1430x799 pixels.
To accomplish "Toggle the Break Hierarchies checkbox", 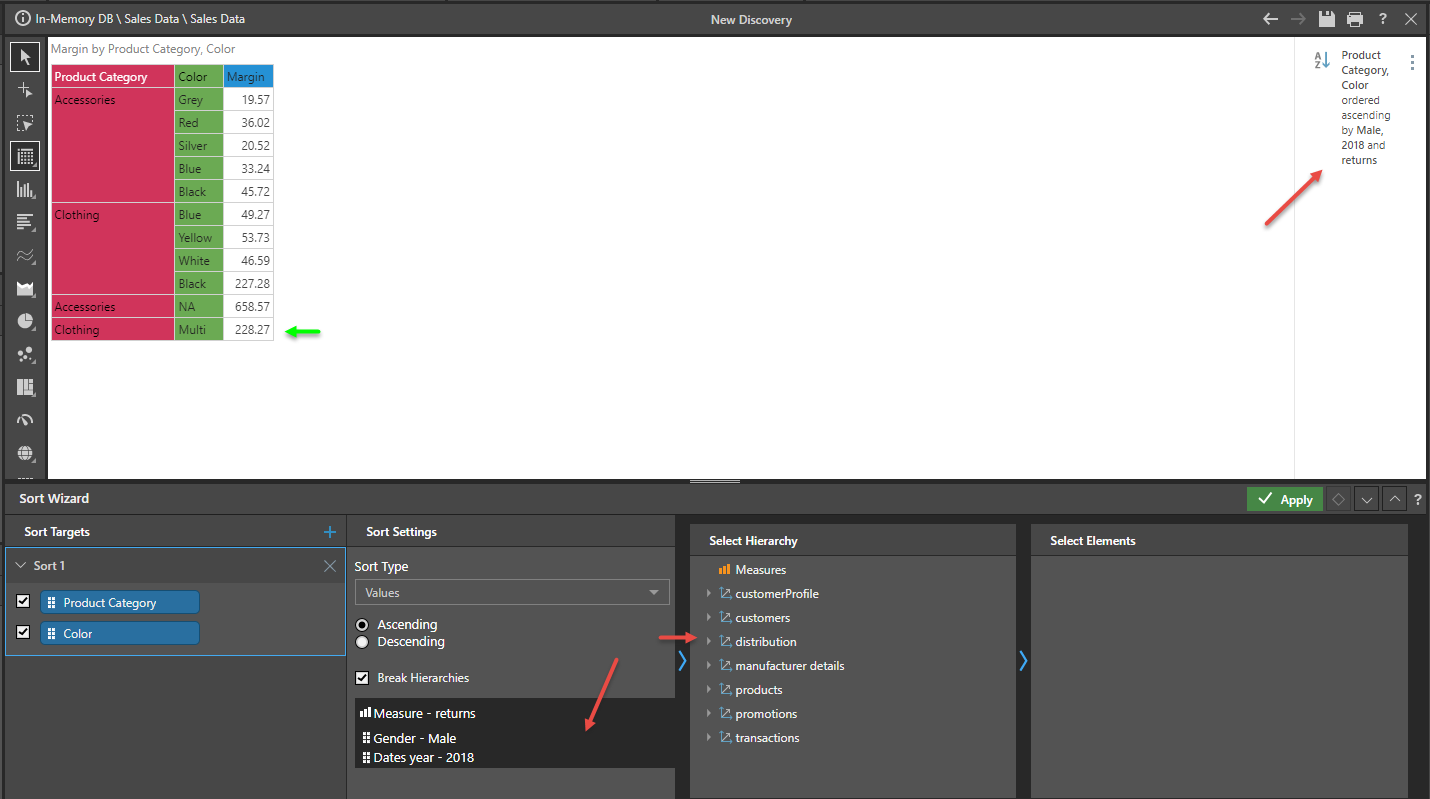I will 363,678.
